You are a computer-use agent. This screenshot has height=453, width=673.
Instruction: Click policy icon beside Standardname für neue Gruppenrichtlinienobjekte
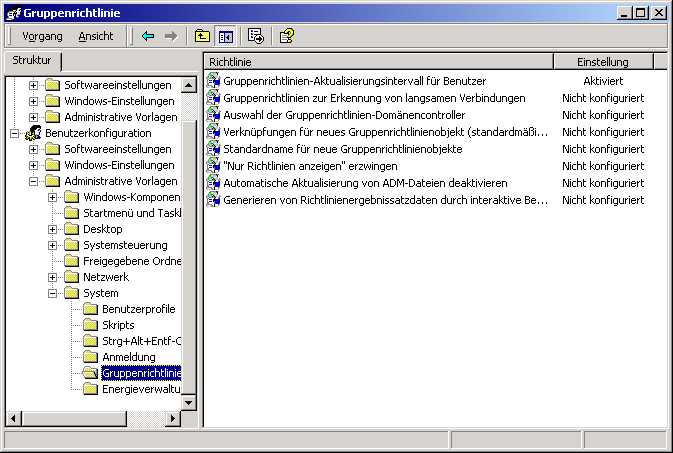click(213, 149)
